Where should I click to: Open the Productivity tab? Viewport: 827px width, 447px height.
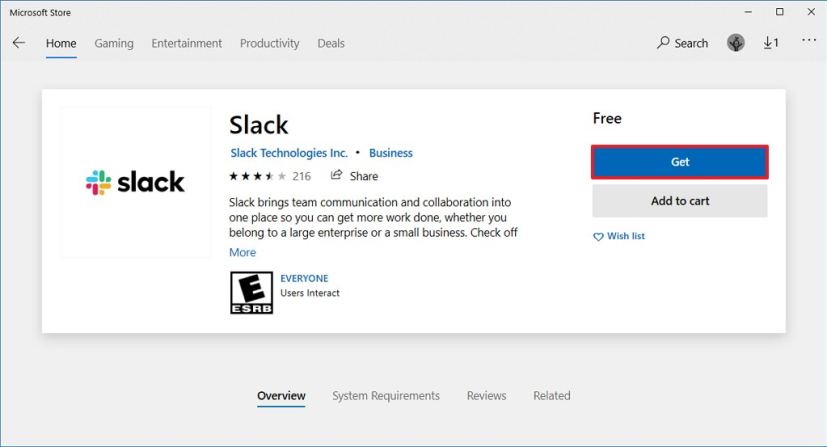(x=270, y=43)
